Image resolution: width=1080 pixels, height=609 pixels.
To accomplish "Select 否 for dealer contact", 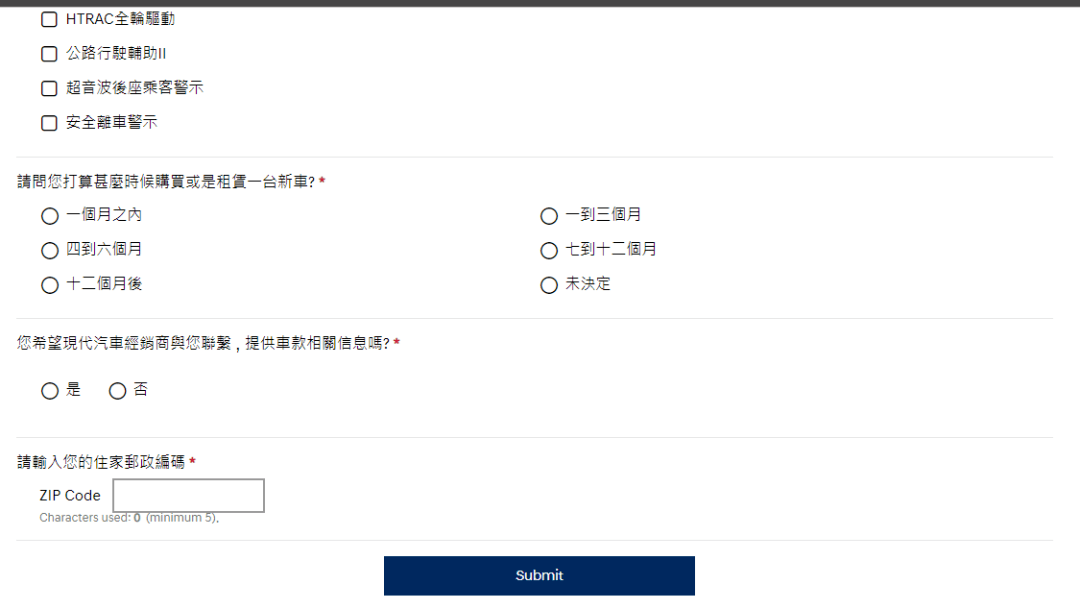I will click(x=118, y=391).
